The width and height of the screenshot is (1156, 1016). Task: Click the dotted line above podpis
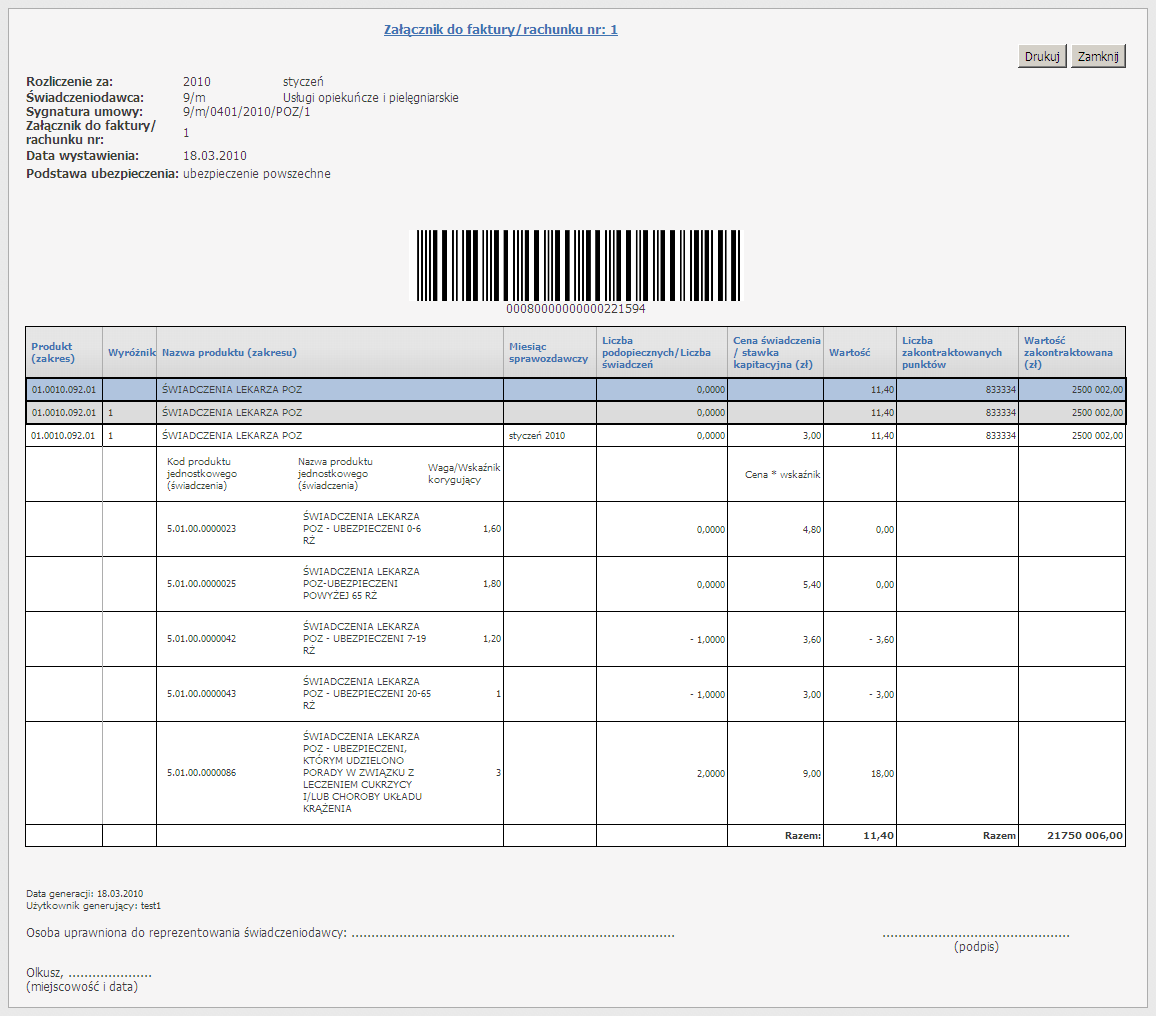(x=975, y=934)
